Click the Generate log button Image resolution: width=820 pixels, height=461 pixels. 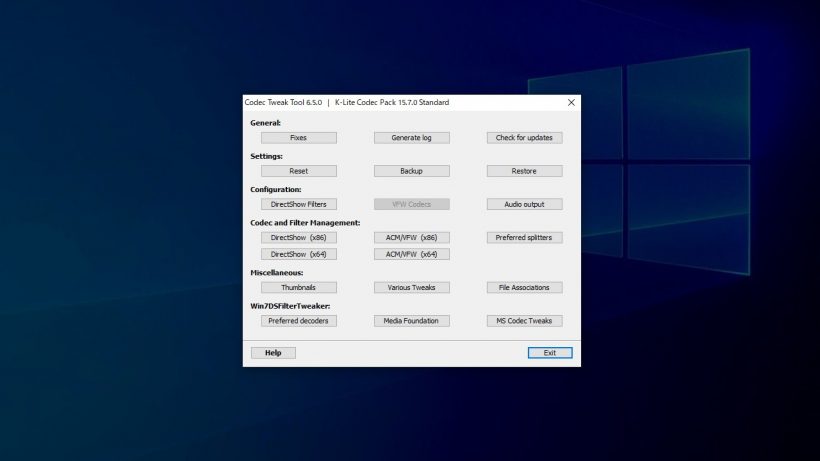point(412,138)
